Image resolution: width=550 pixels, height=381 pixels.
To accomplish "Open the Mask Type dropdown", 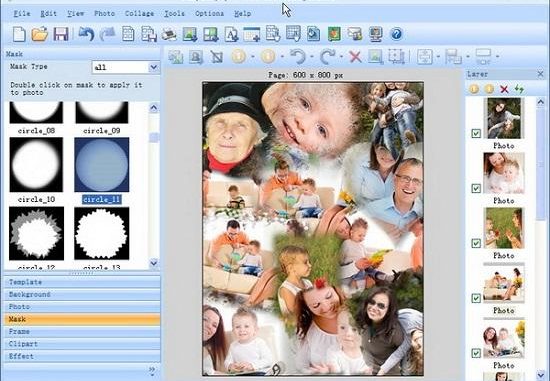I will (x=153, y=67).
